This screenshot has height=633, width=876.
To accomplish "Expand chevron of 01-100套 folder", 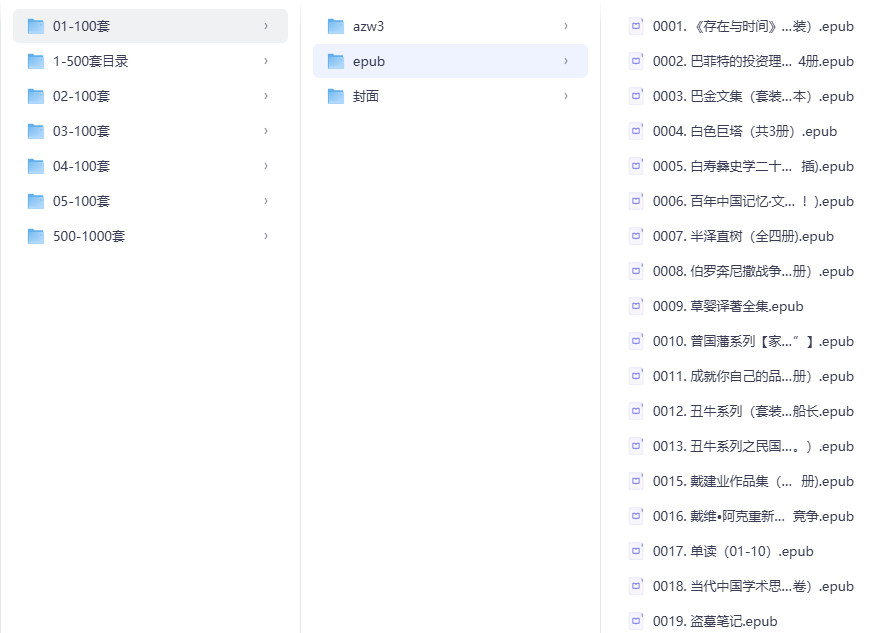I will coord(266,26).
